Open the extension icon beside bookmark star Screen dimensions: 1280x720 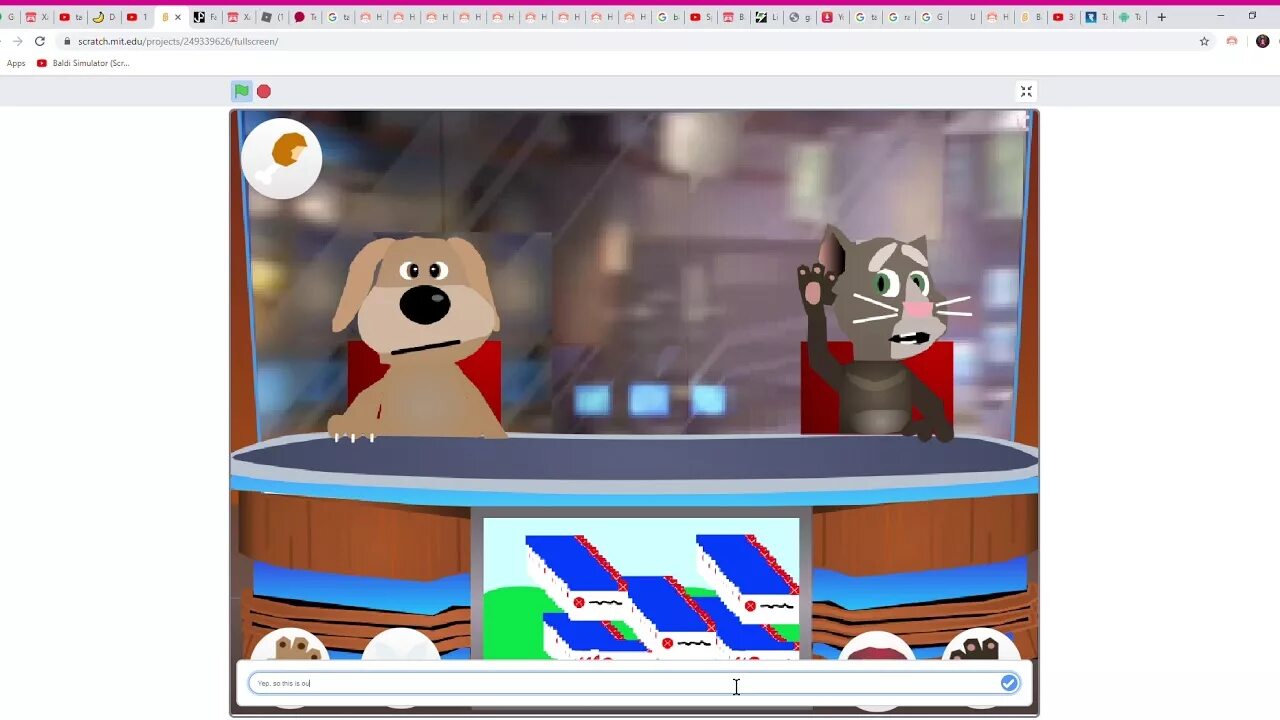click(x=1232, y=41)
